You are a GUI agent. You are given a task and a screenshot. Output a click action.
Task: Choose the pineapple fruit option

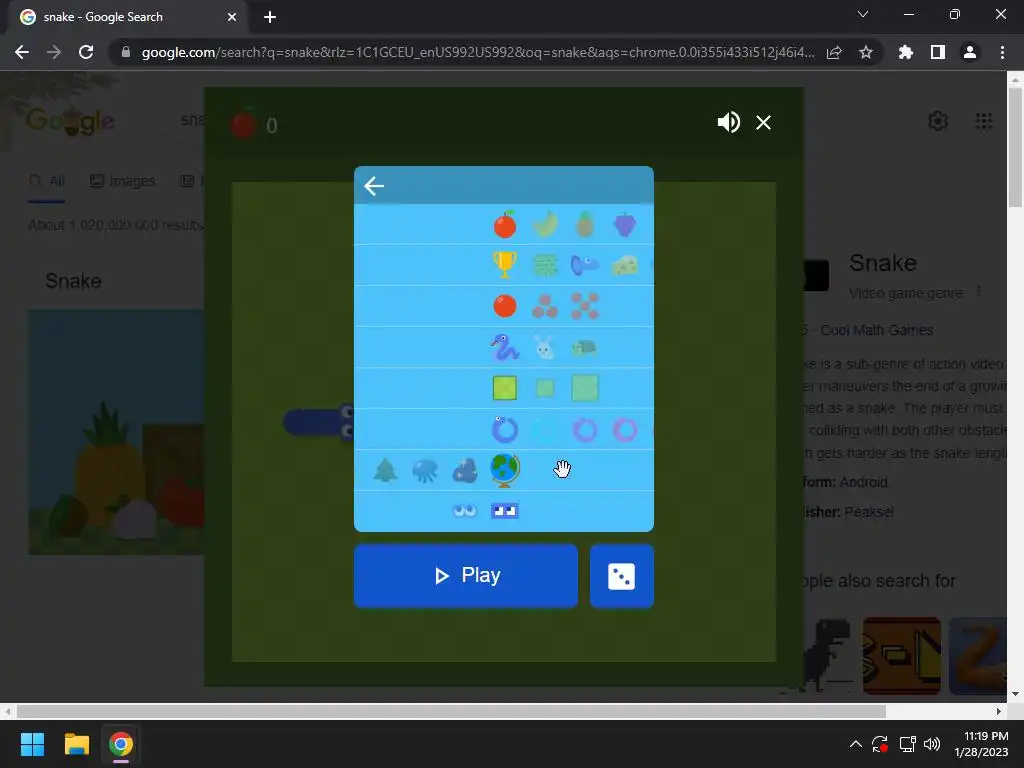[x=585, y=225]
